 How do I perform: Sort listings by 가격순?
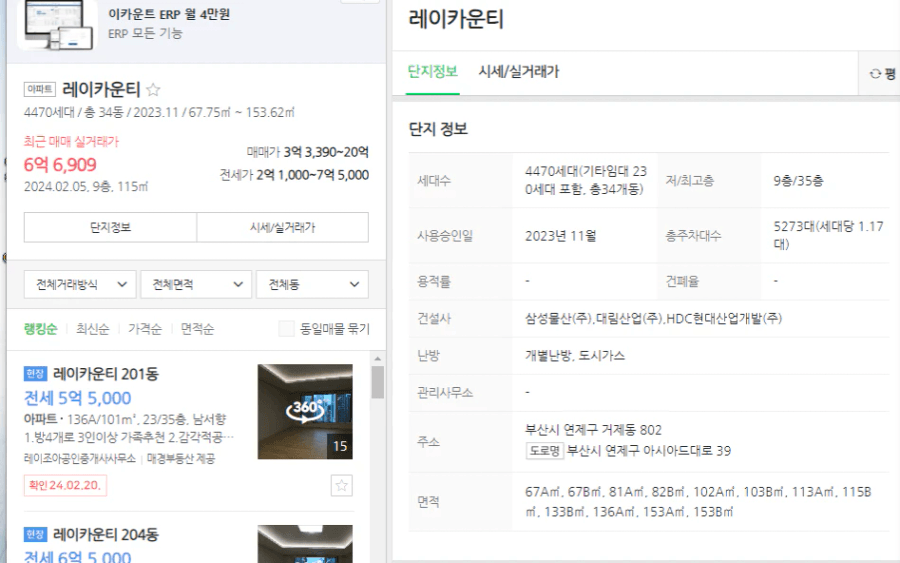pyautogui.click(x=145, y=329)
